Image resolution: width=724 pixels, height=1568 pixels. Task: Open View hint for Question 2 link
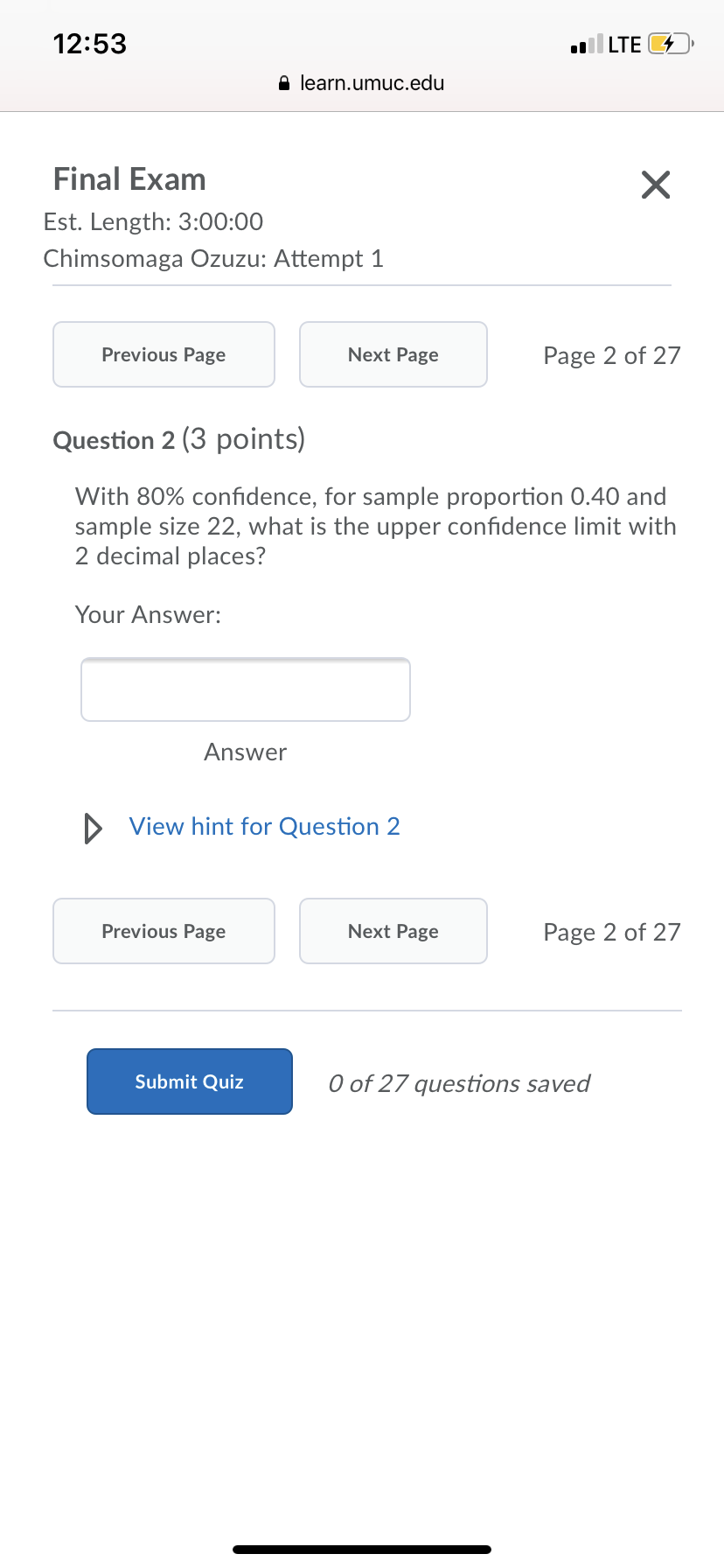pos(264,827)
